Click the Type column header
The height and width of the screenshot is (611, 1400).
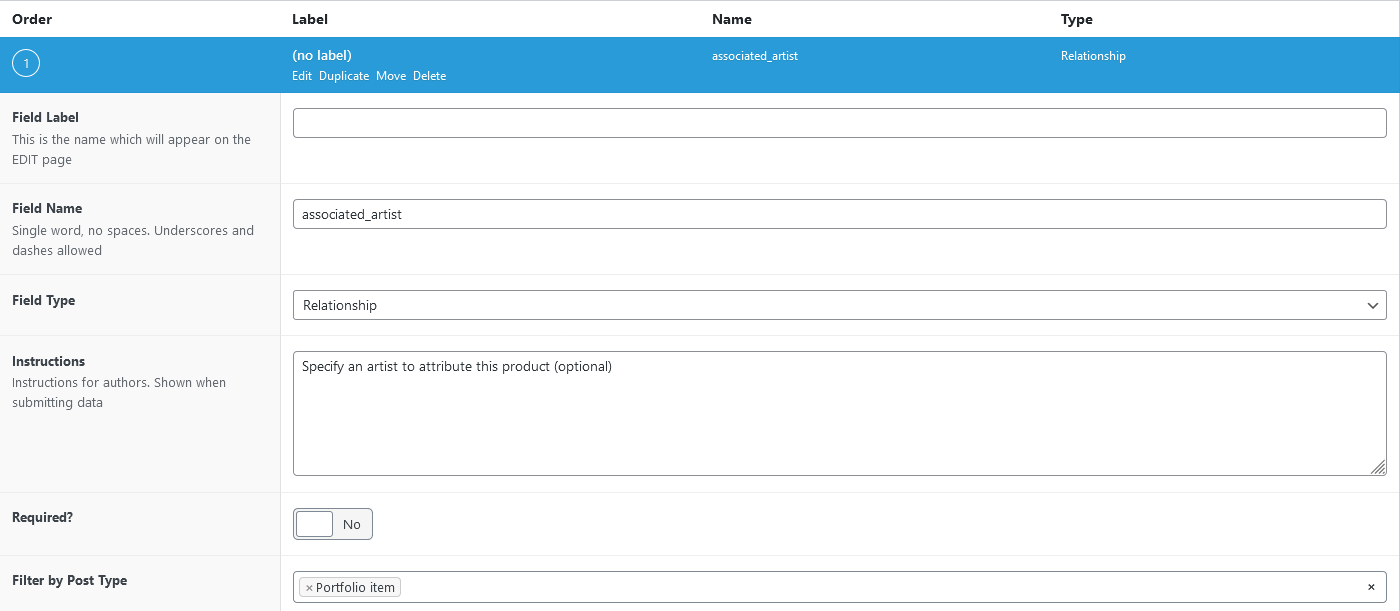(x=1077, y=18)
